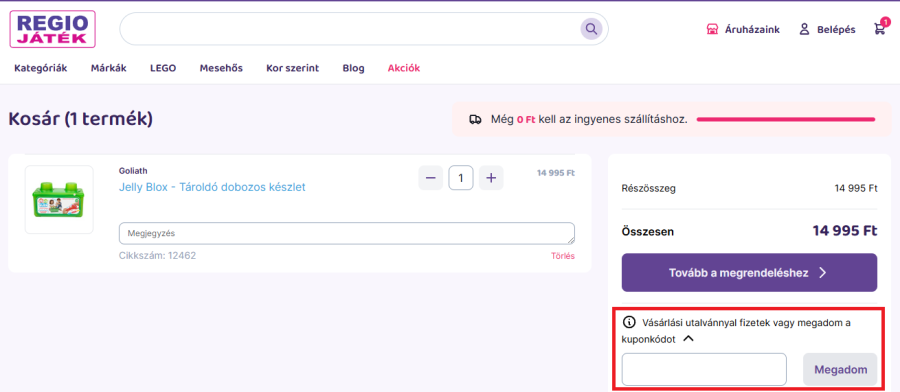Click the Belépés login link

pos(836,29)
